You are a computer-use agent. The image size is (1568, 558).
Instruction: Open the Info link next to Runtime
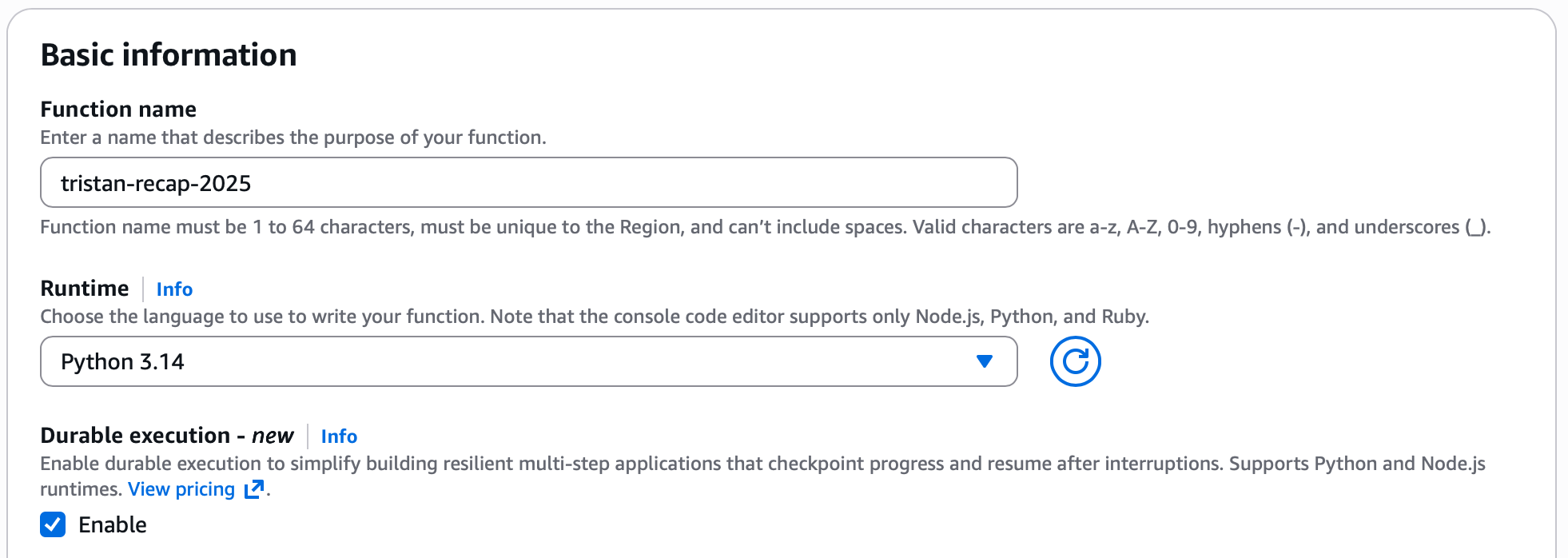174,289
